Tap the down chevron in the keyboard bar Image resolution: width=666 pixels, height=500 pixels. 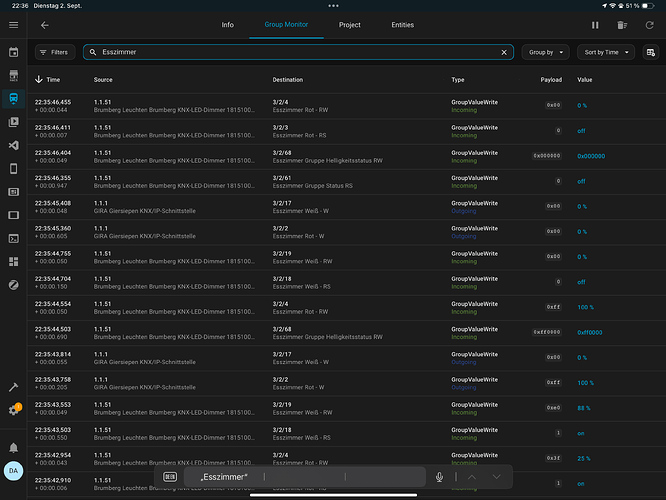(496, 477)
